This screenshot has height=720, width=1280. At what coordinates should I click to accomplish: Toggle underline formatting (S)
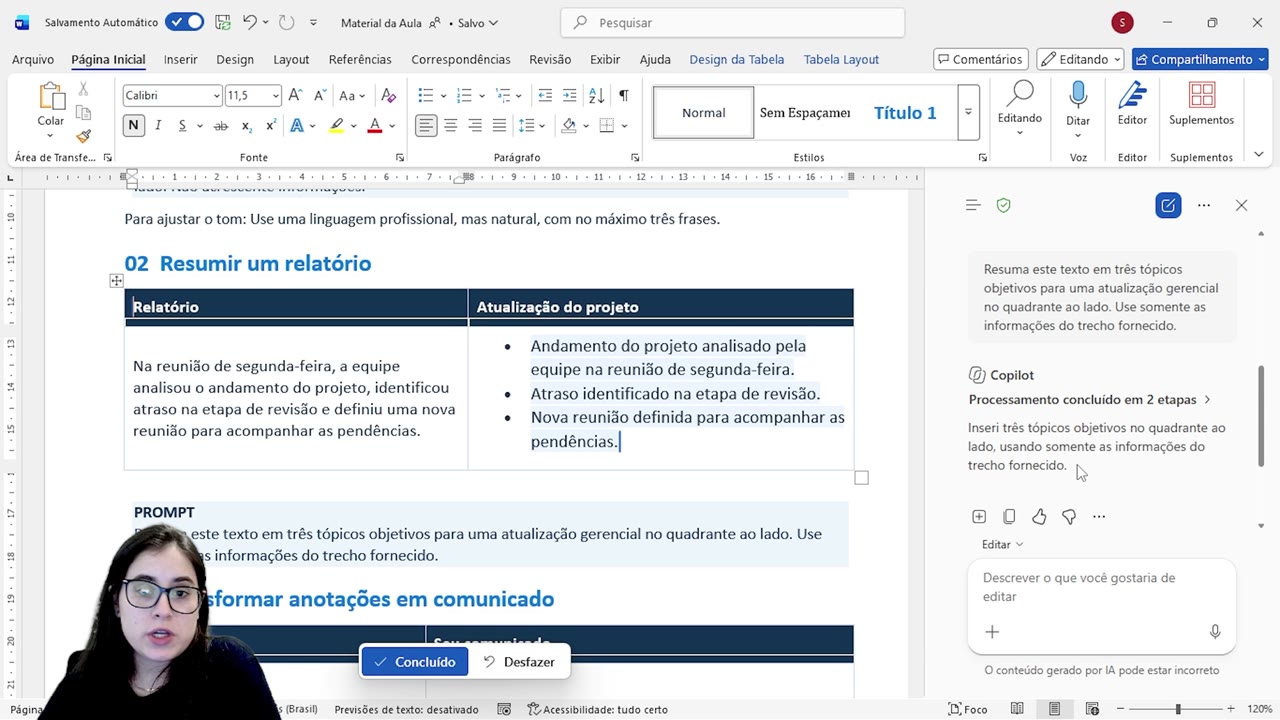(182, 126)
